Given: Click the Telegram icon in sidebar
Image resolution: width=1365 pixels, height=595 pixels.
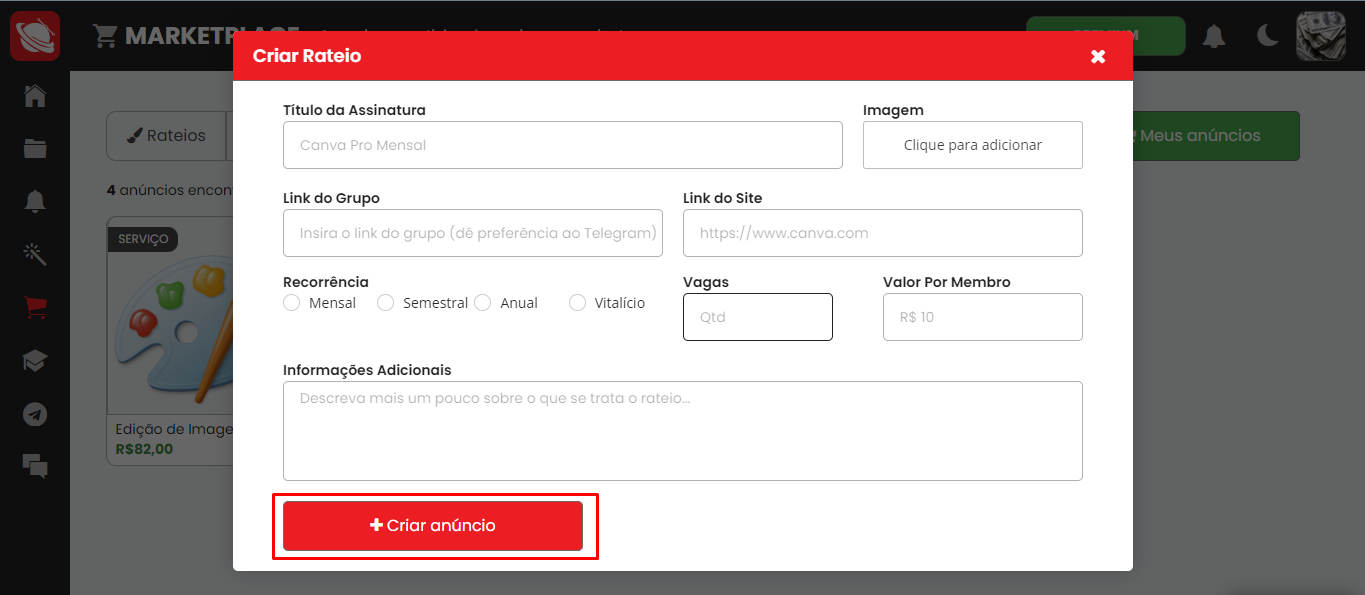Looking at the screenshot, I should coord(35,414).
